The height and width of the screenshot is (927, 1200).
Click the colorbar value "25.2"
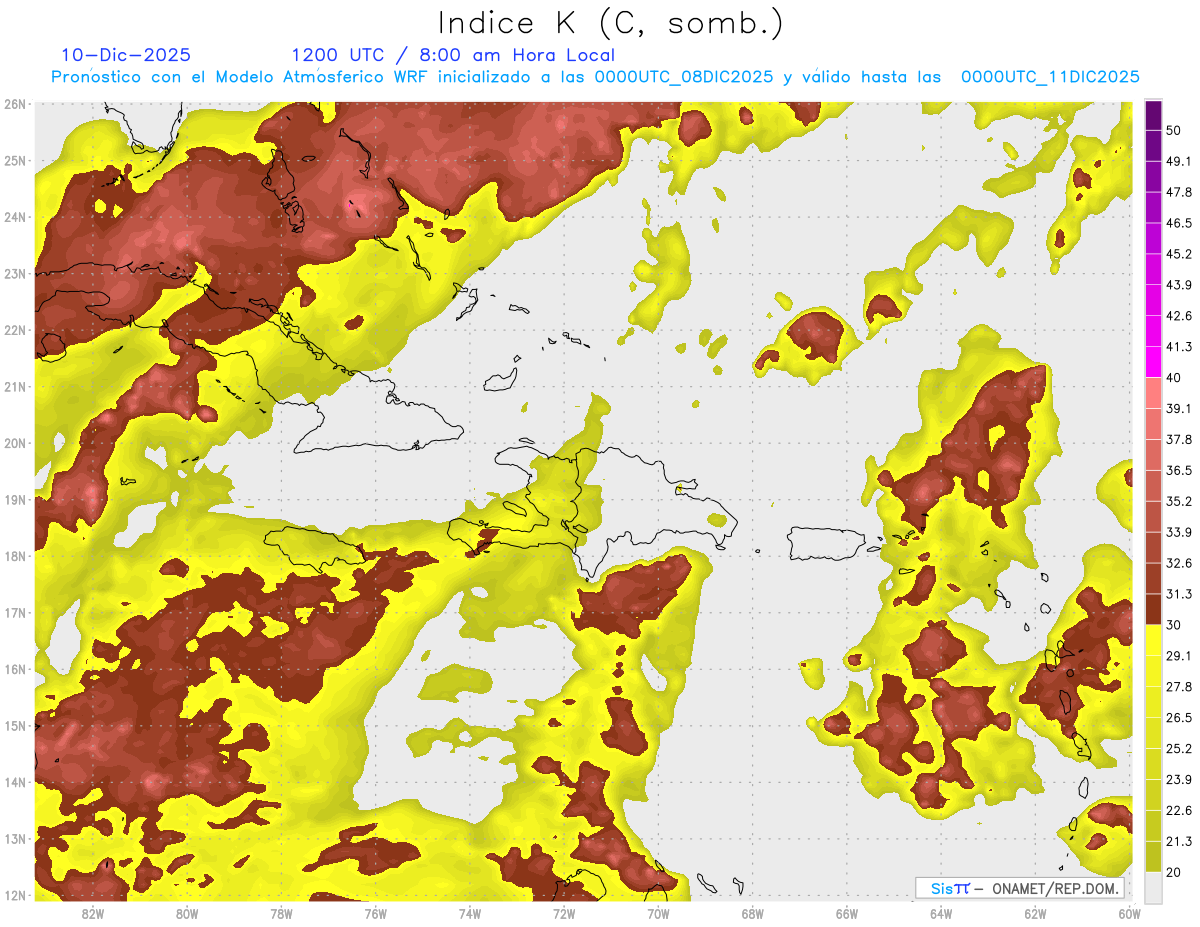coord(1179,748)
